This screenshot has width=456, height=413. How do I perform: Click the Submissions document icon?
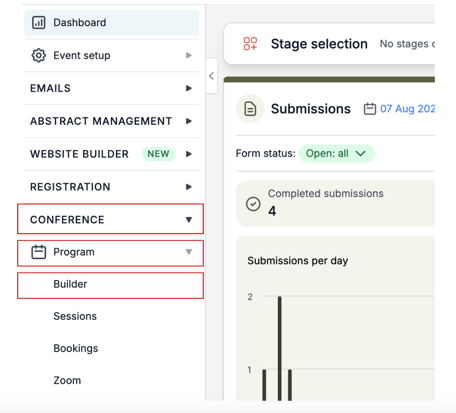pyautogui.click(x=250, y=109)
